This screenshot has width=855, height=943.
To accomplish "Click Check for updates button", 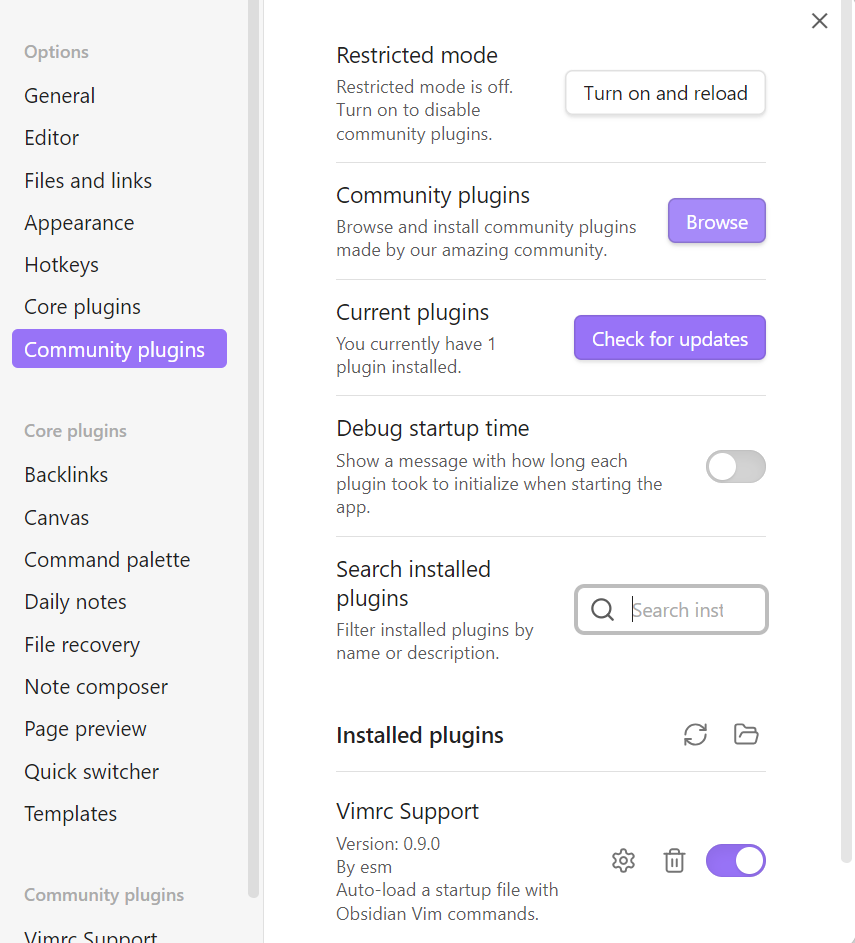I will click(669, 339).
